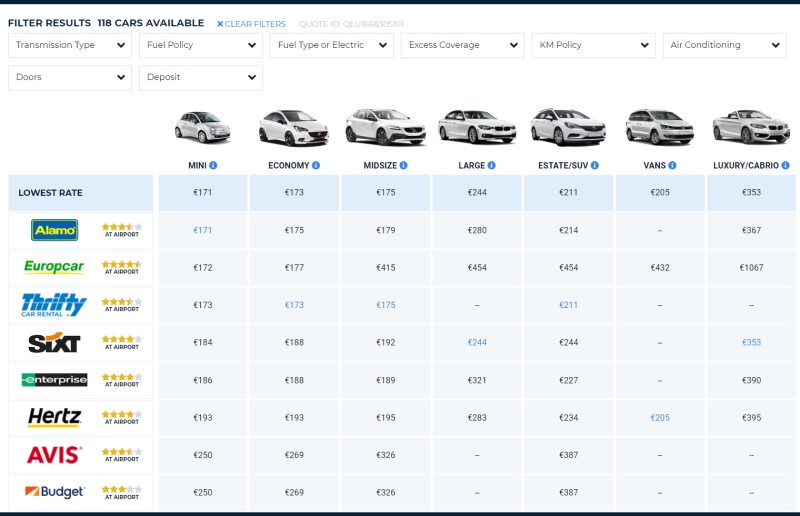
Task: Click the Europcar star rating
Action: click(122, 264)
